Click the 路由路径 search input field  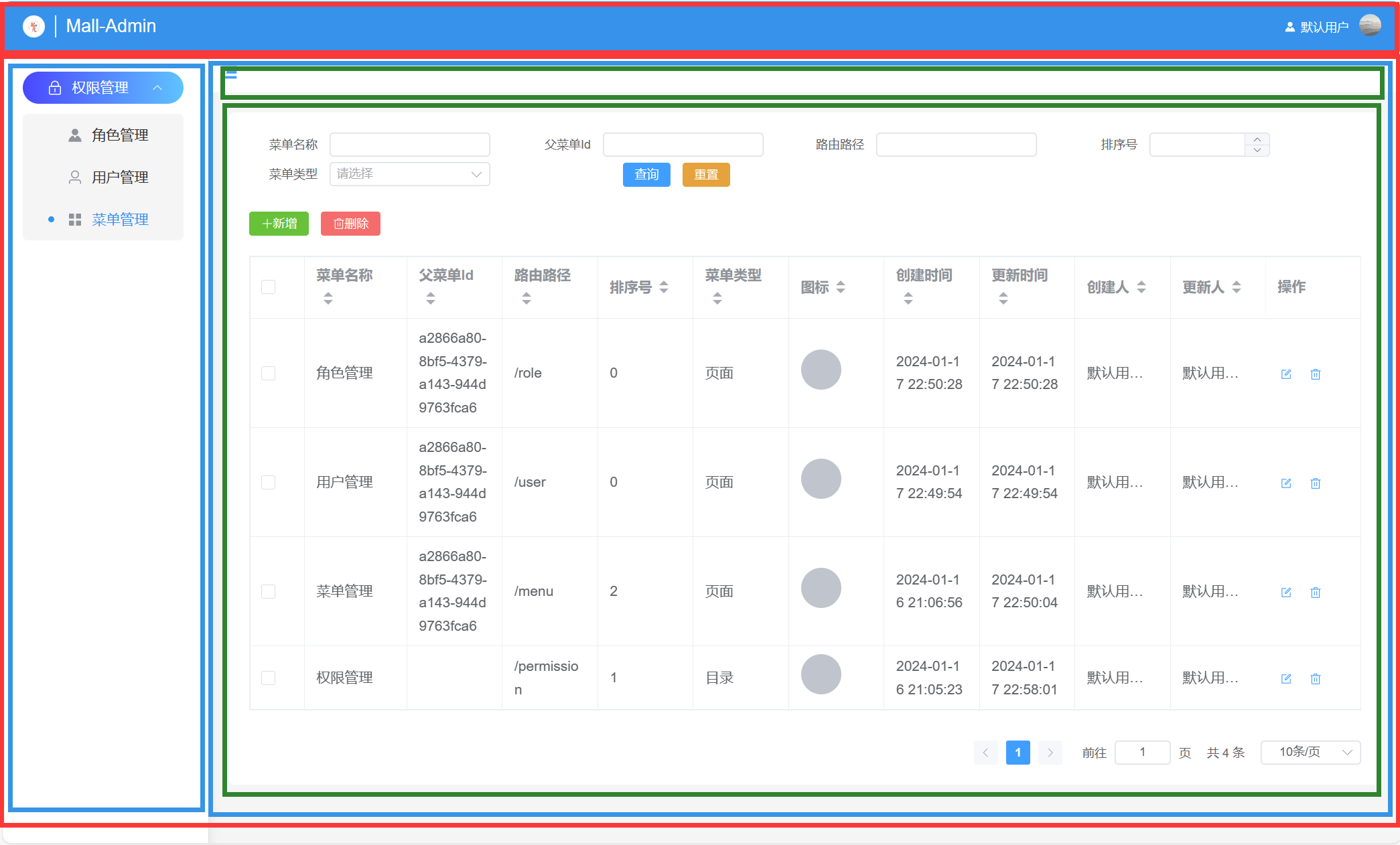click(956, 145)
